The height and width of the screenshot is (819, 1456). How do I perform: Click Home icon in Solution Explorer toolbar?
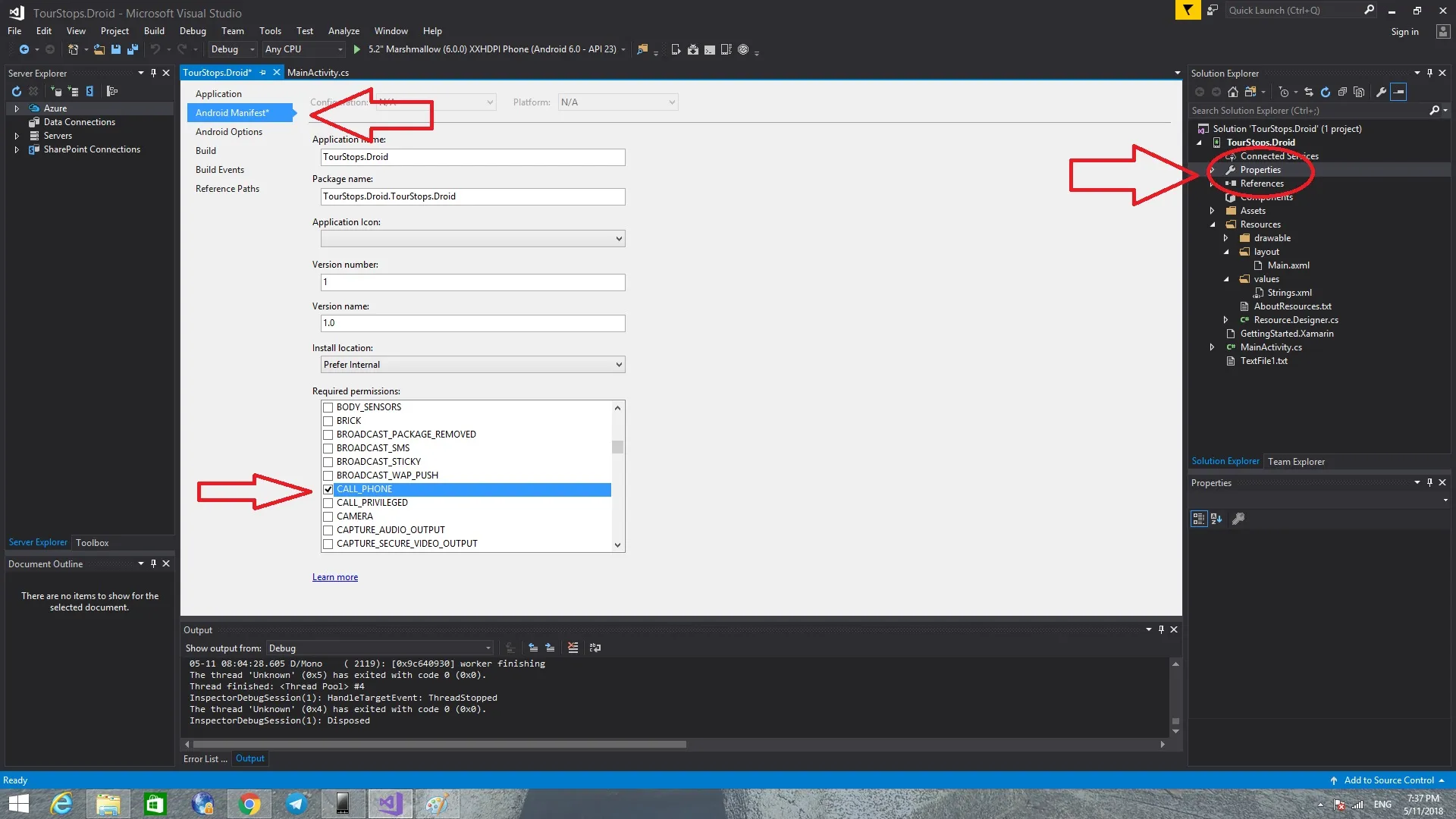tap(1233, 92)
